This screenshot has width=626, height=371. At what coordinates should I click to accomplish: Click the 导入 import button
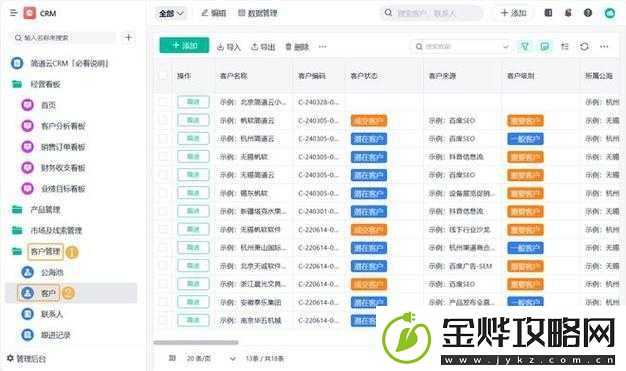tap(229, 47)
